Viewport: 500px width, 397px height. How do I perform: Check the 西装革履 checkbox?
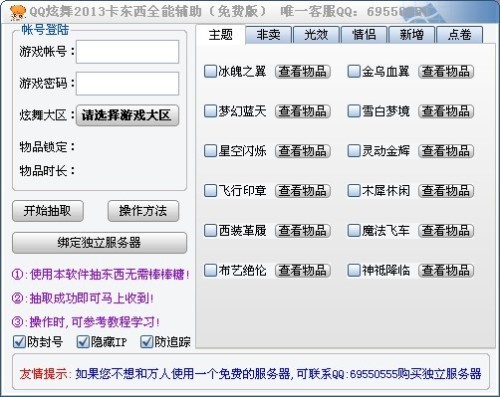click(x=210, y=230)
